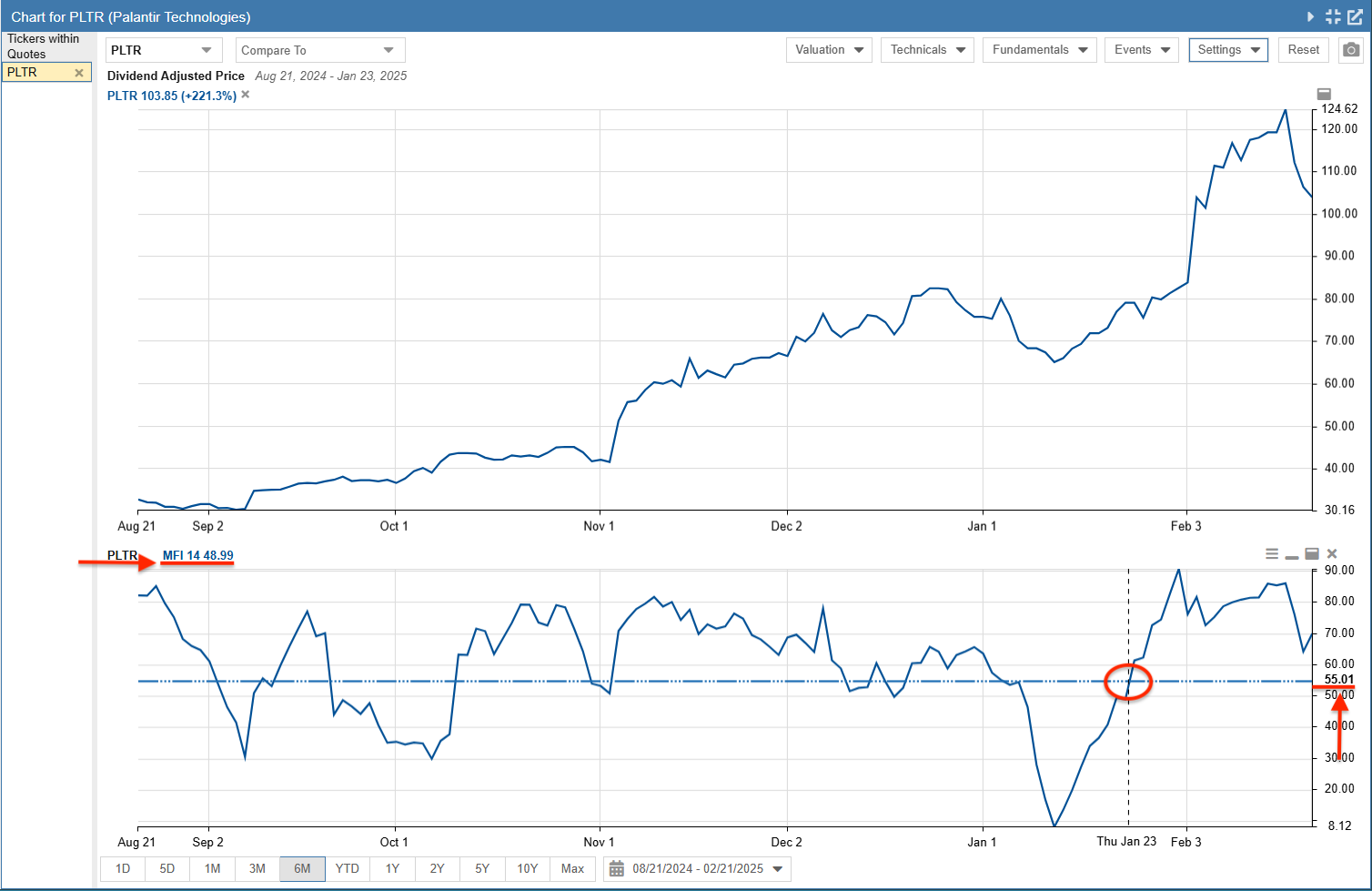The height and width of the screenshot is (891, 1372).
Task: Collapse the price chart panel icon
Action: (1325, 95)
